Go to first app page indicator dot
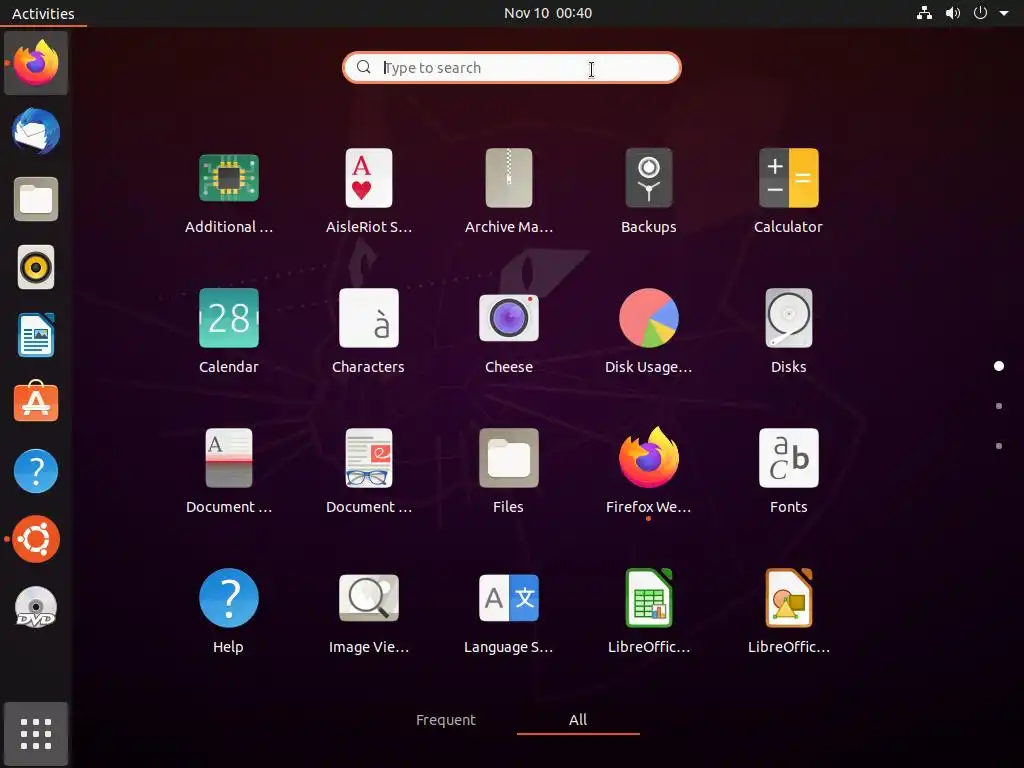The width and height of the screenshot is (1024, 768). (x=999, y=366)
